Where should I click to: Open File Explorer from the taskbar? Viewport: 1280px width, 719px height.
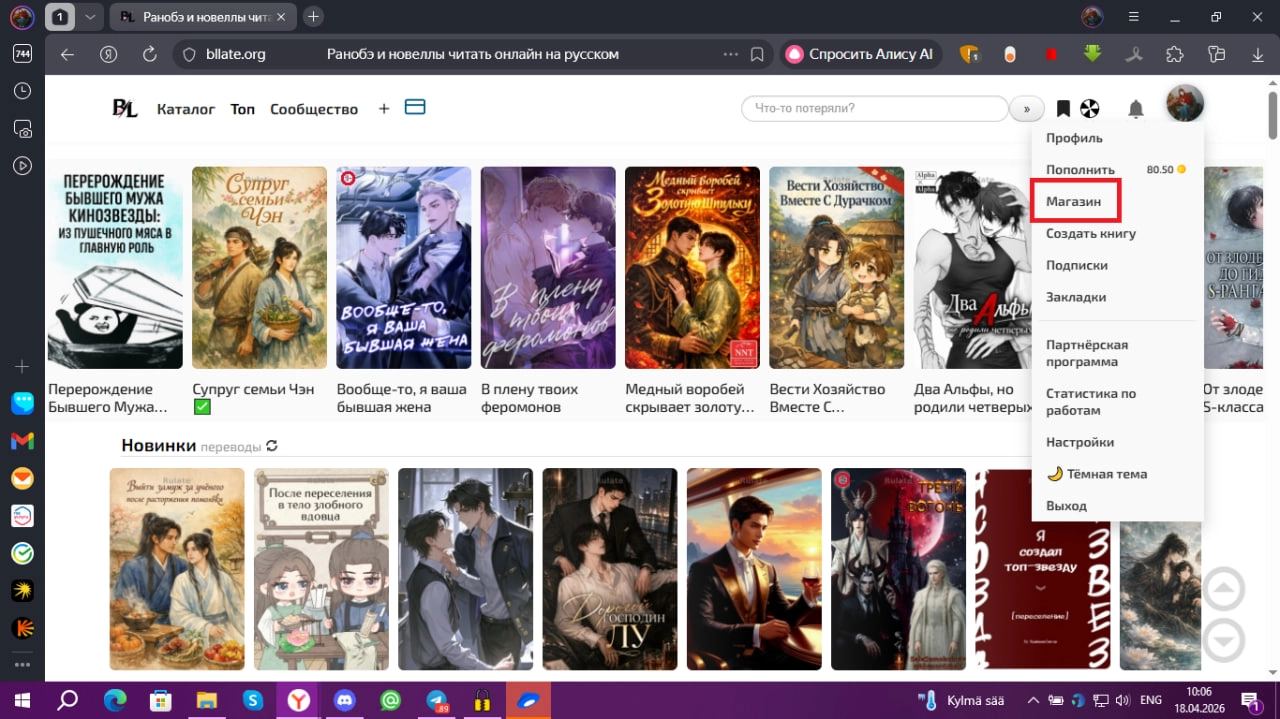(x=206, y=700)
